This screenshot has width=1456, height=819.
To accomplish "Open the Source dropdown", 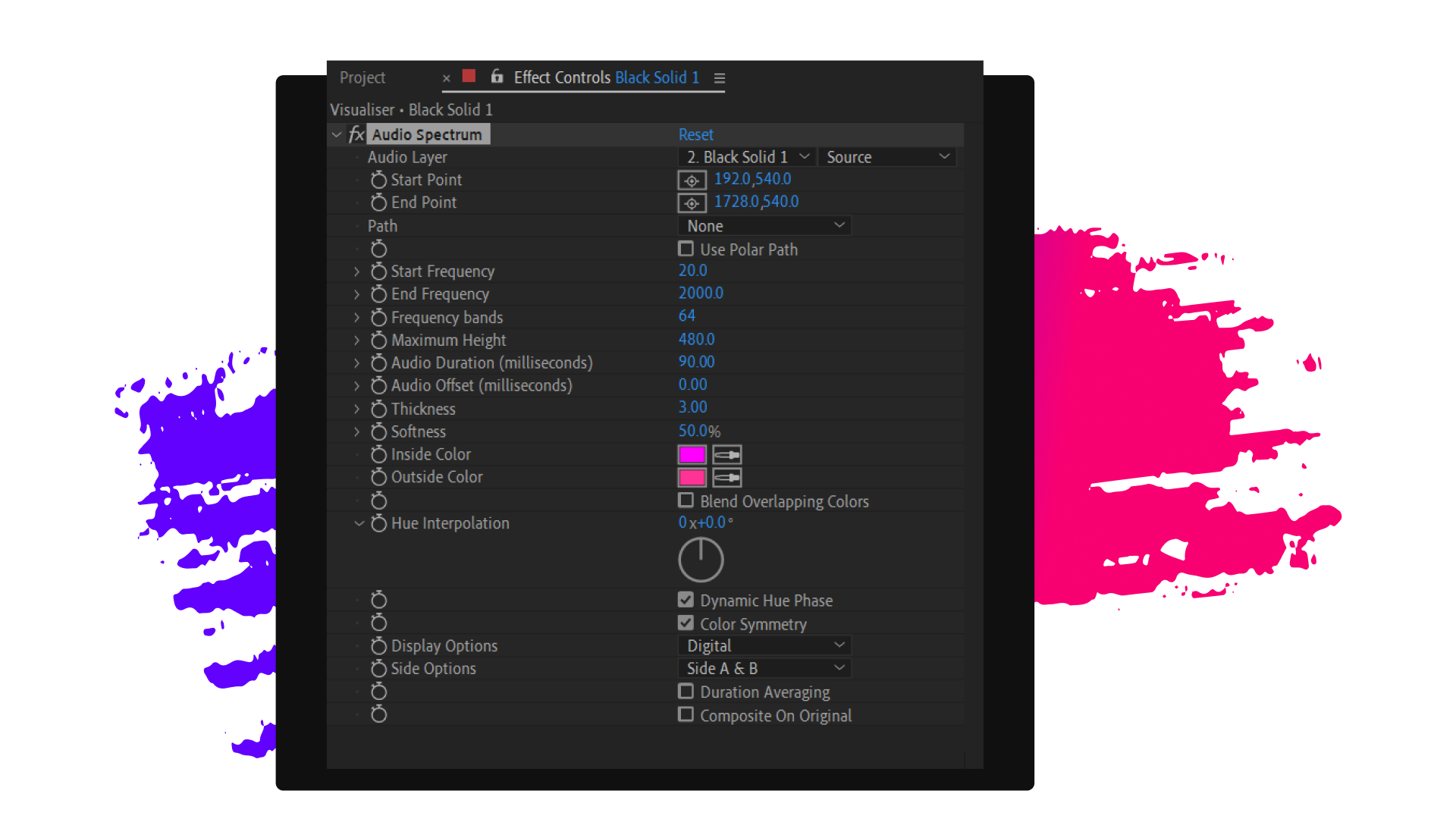I will [887, 157].
